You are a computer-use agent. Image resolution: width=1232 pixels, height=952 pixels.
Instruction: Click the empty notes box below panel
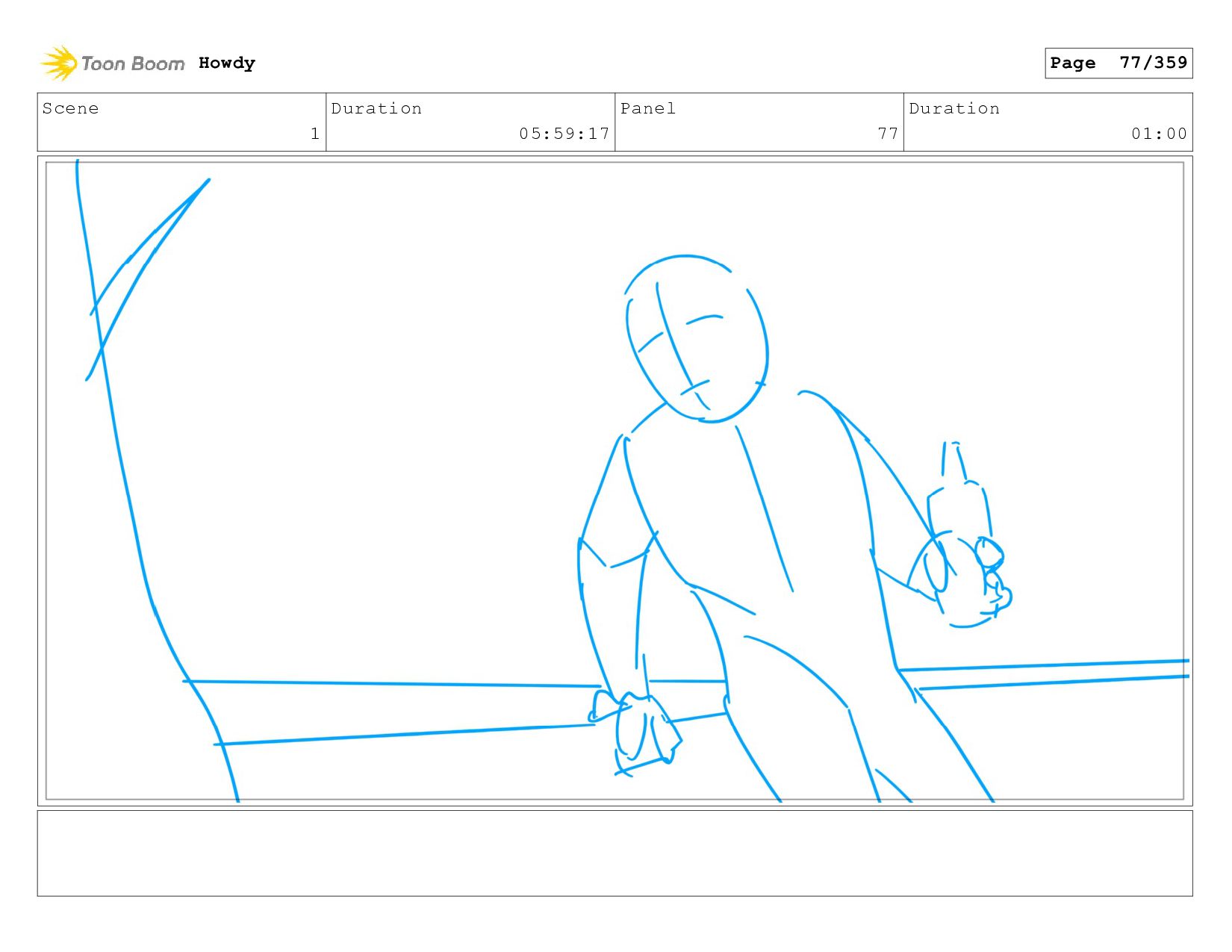pos(615,853)
